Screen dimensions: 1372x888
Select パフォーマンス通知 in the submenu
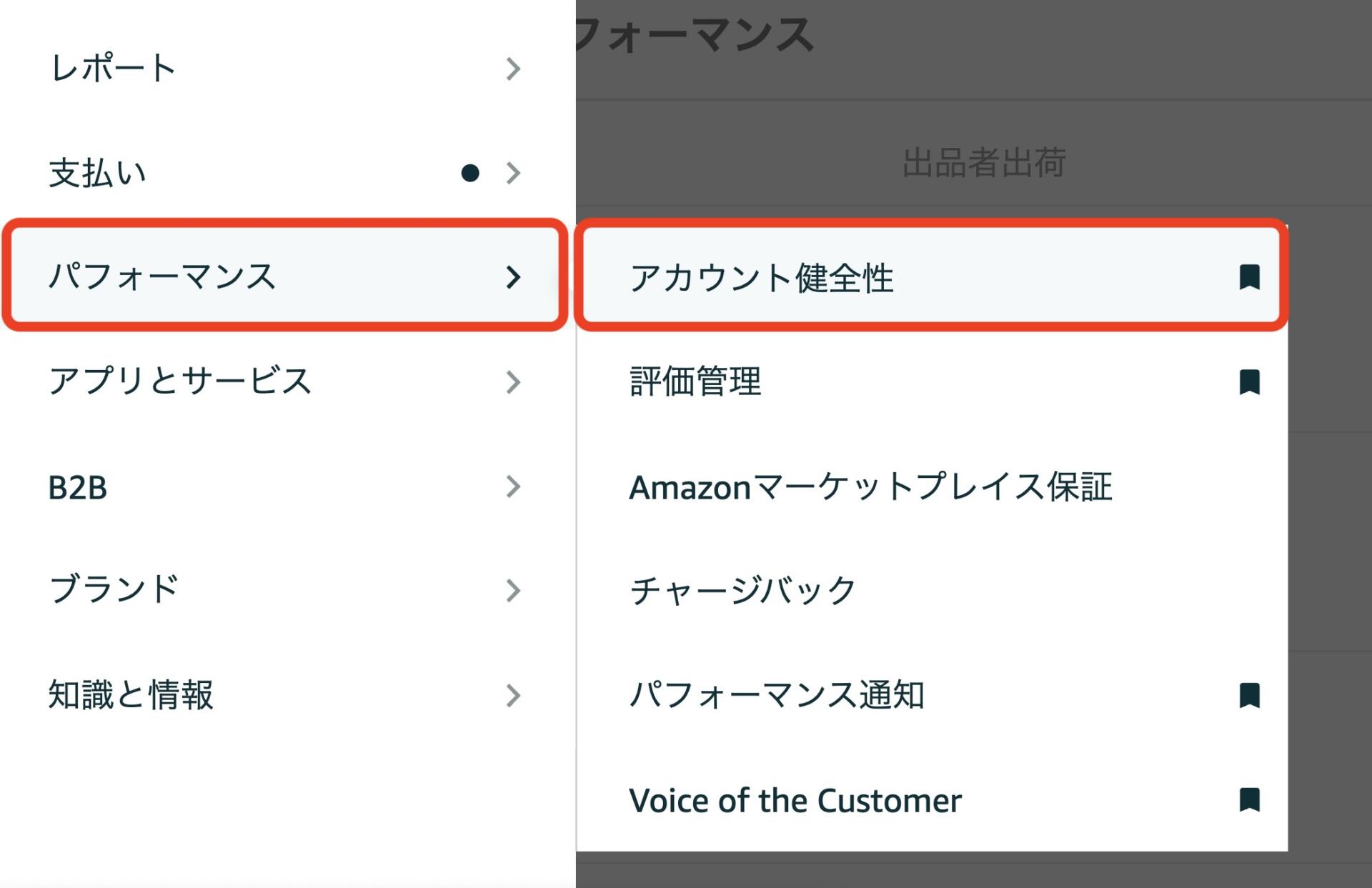(x=775, y=692)
